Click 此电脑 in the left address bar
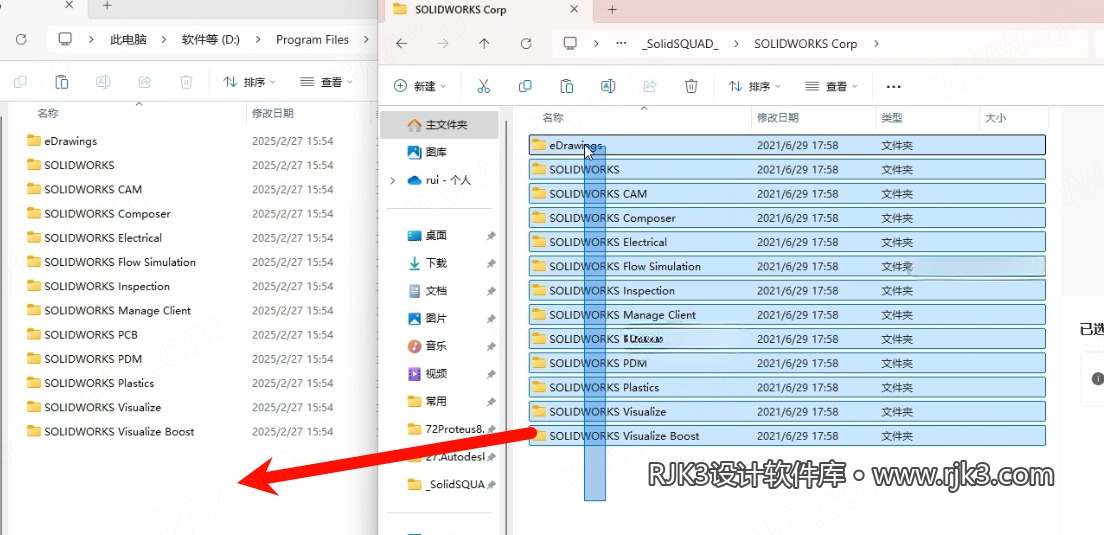The width and height of the screenshot is (1104, 535). [128, 39]
